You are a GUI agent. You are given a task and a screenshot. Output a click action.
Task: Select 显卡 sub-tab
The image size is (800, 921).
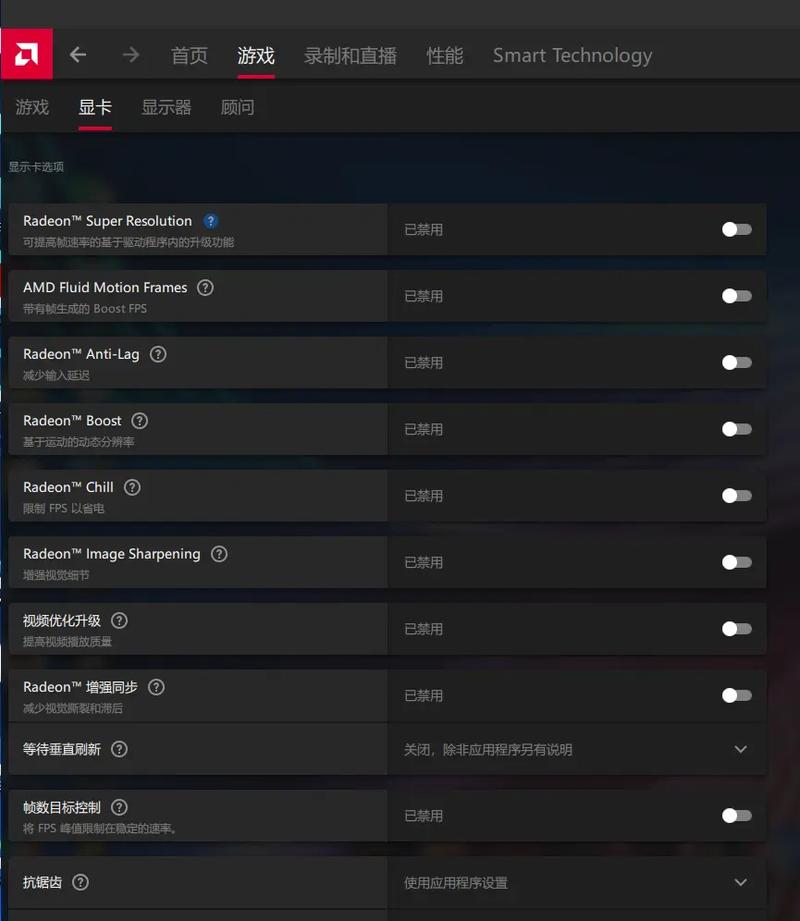pyautogui.click(x=95, y=107)
